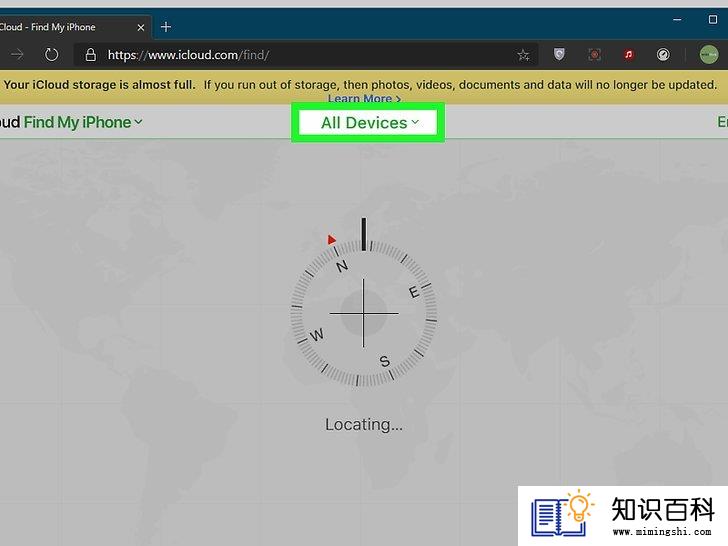View site security via the padlock icon

91,55
